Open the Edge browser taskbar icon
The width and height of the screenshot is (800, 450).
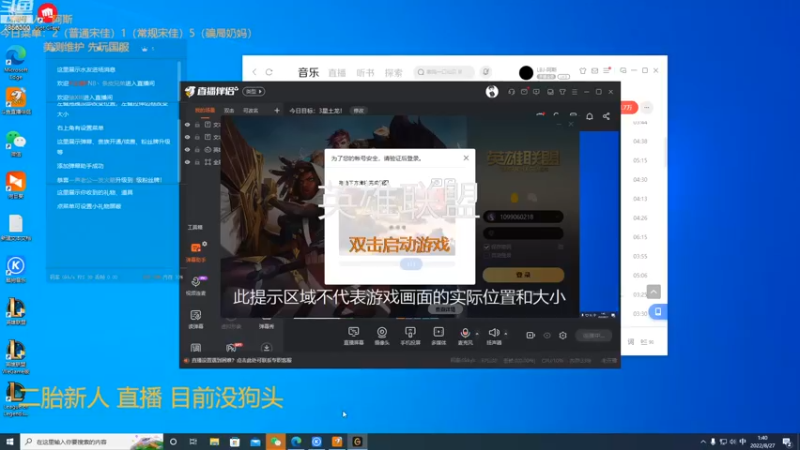tap(296, 441)
